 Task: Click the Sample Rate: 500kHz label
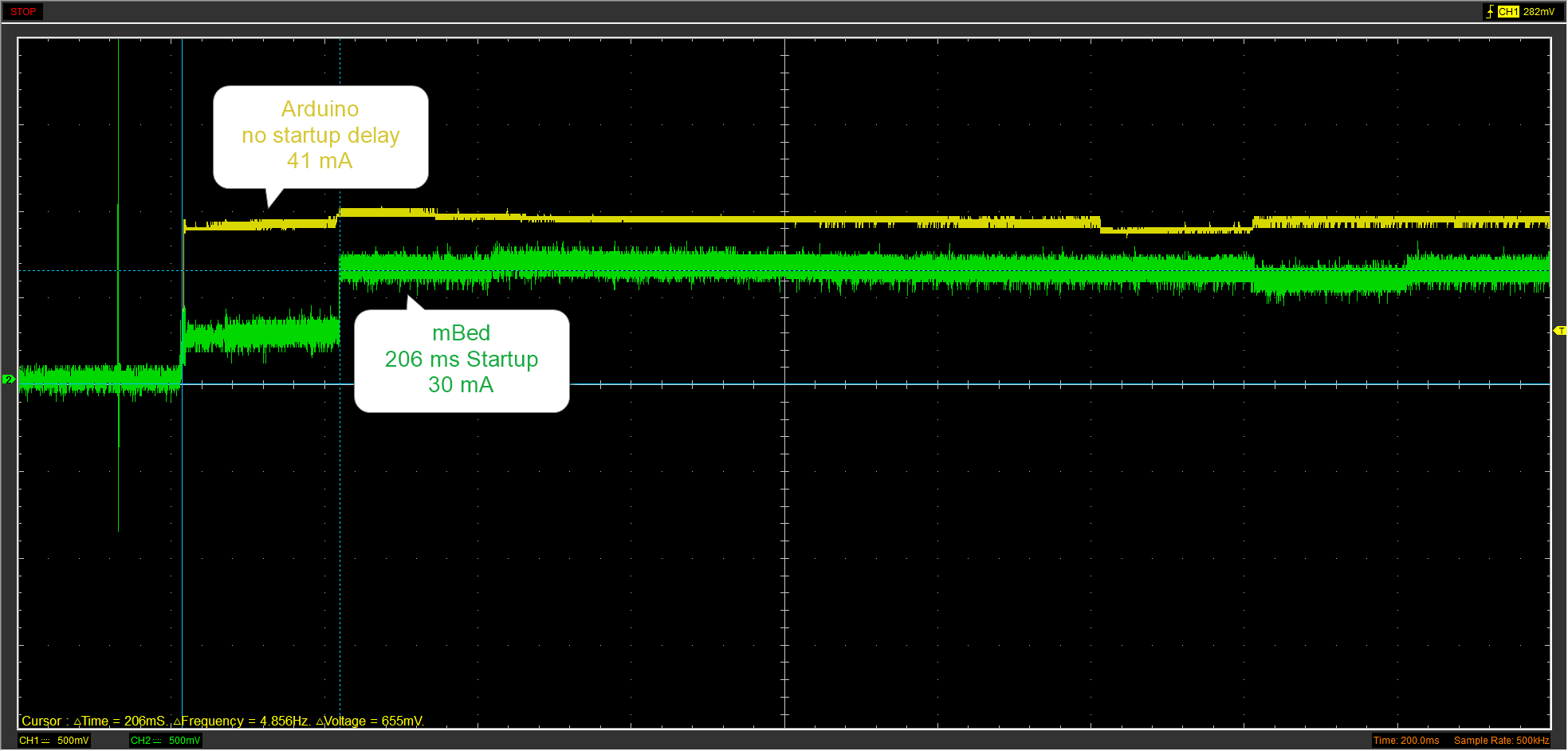tap(1501, 741)
